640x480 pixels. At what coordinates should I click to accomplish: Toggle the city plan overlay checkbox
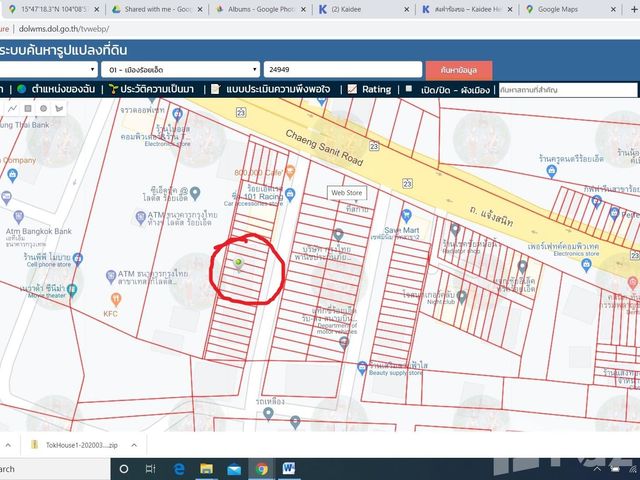pyautogui.click(x=409, y=89)
